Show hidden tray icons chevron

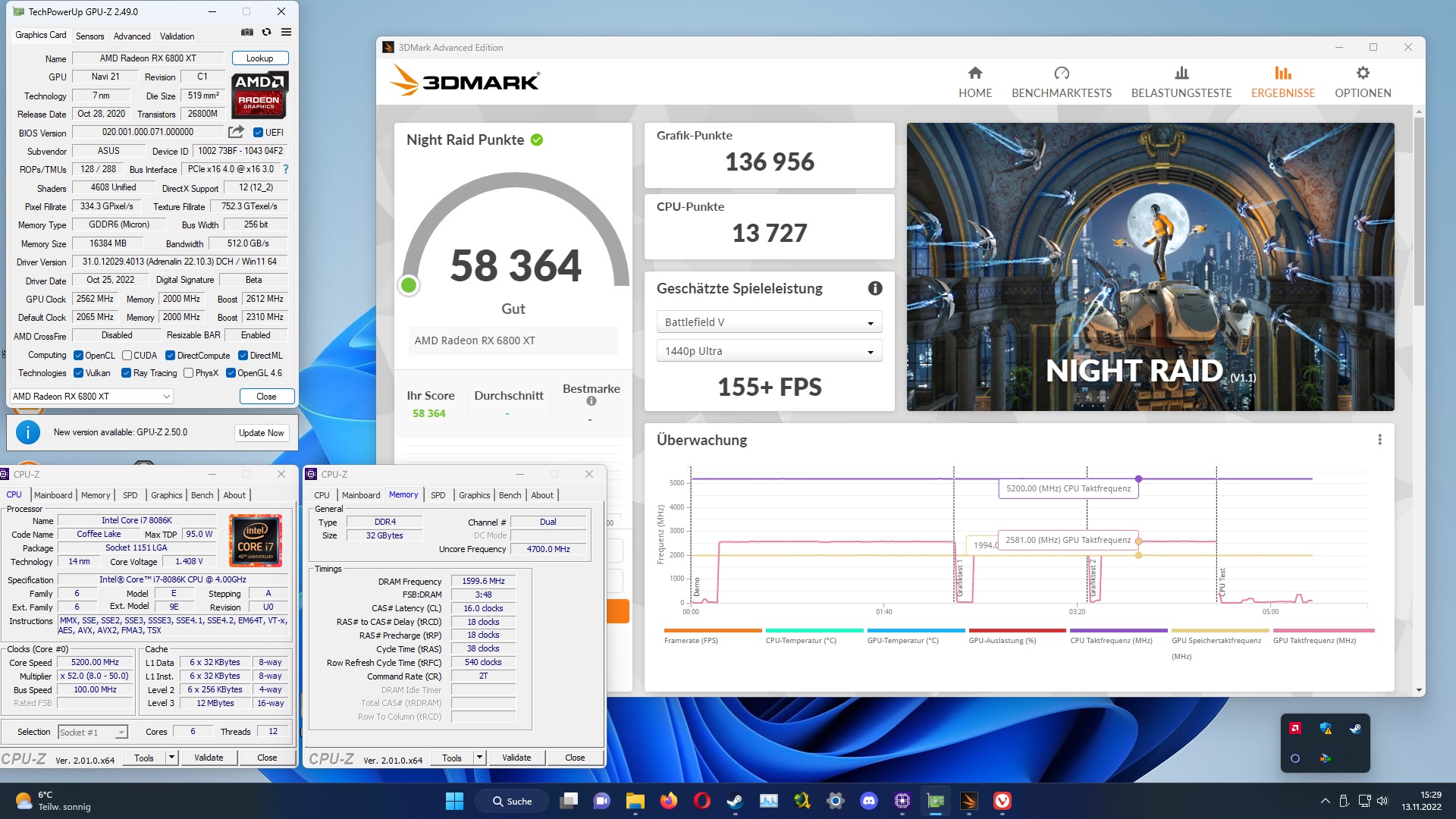tap(1325, 801)
